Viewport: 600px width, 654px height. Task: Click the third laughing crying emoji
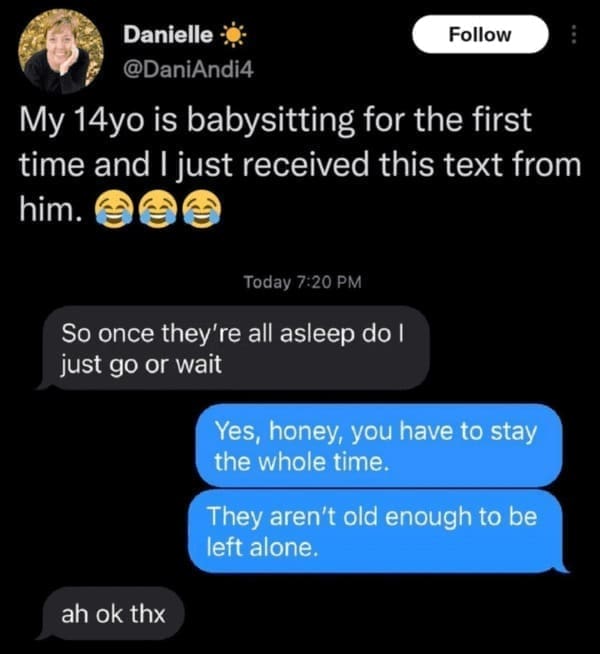point(202,208)
